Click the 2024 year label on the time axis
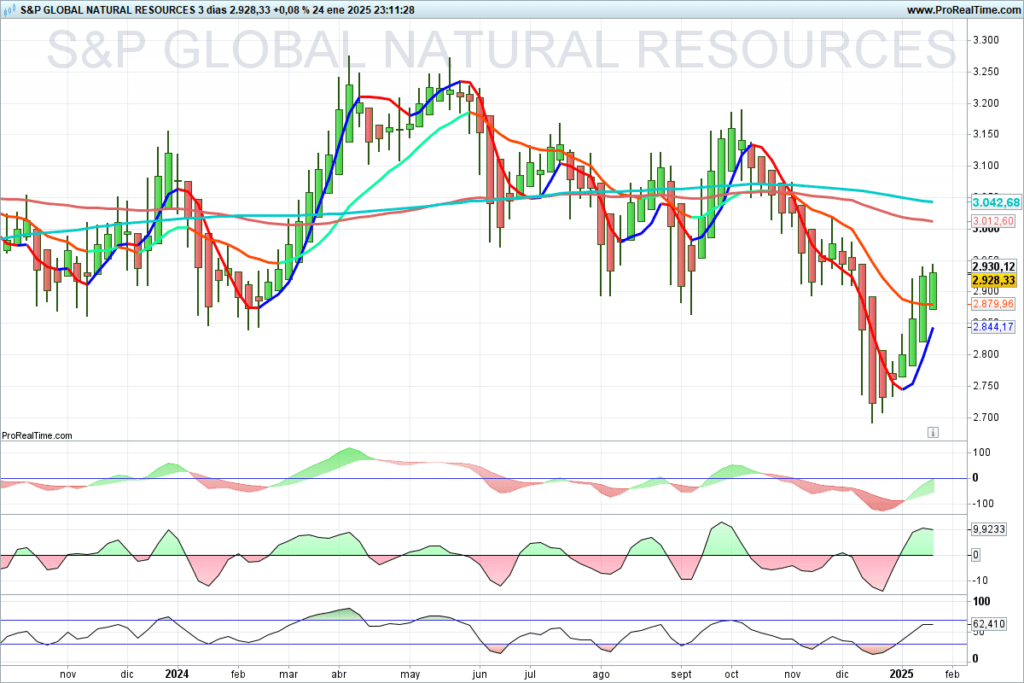The width and height of the screenshot is (1024, 683). 177,674
